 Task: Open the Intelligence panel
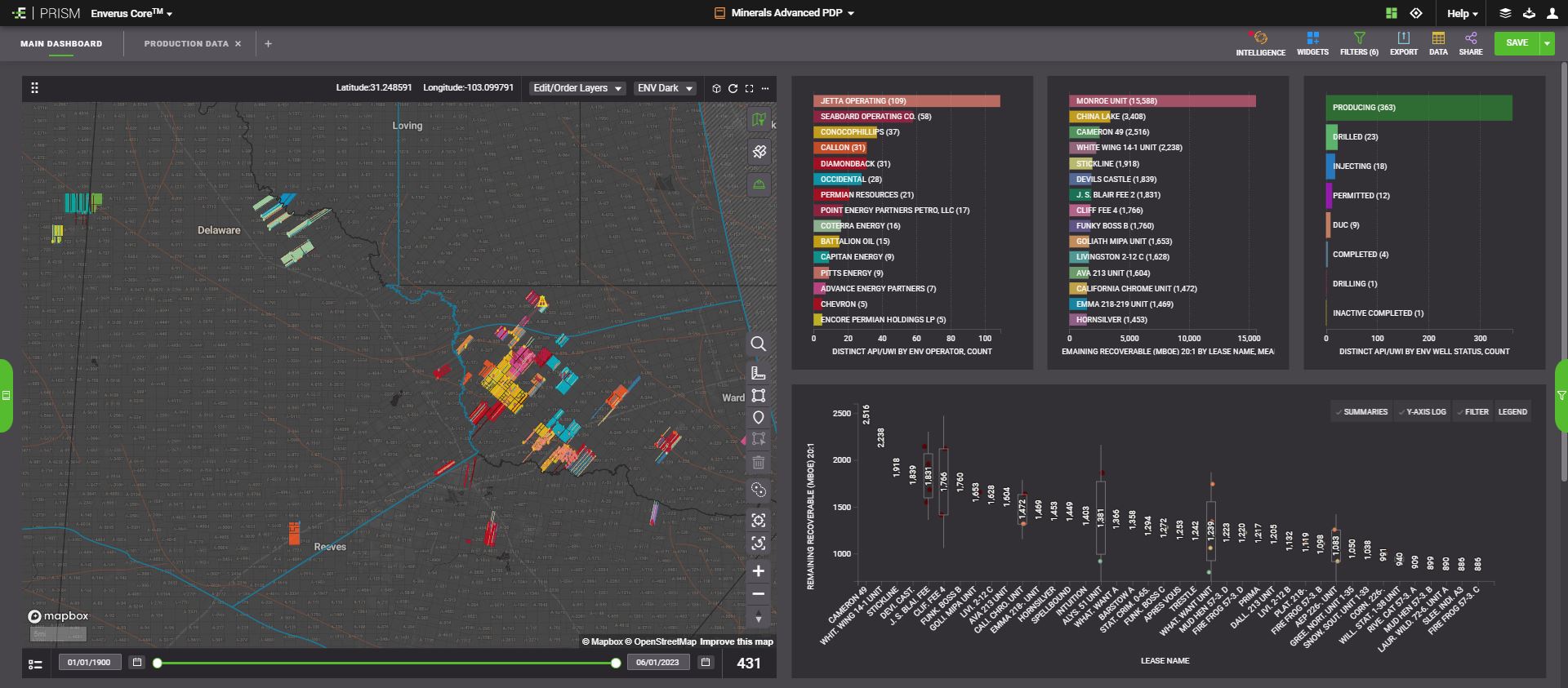1260,43
